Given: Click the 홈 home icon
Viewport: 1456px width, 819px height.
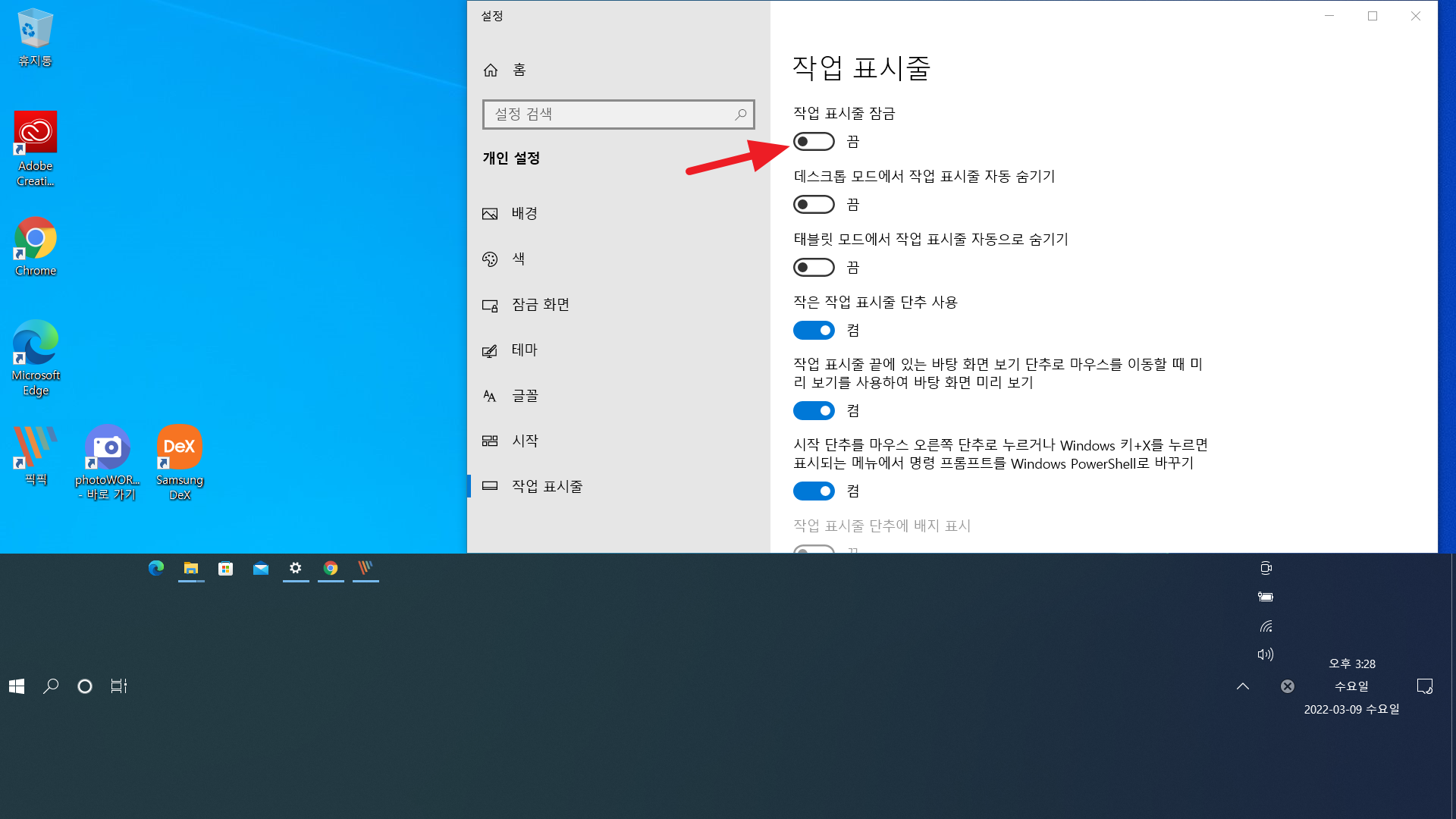Looking at the screenshot, I should point(491,71).
